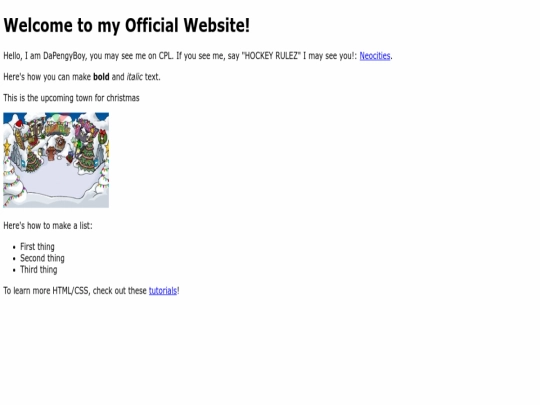
Task: Select the Second thing list item
Action: (x=42, y=258)
